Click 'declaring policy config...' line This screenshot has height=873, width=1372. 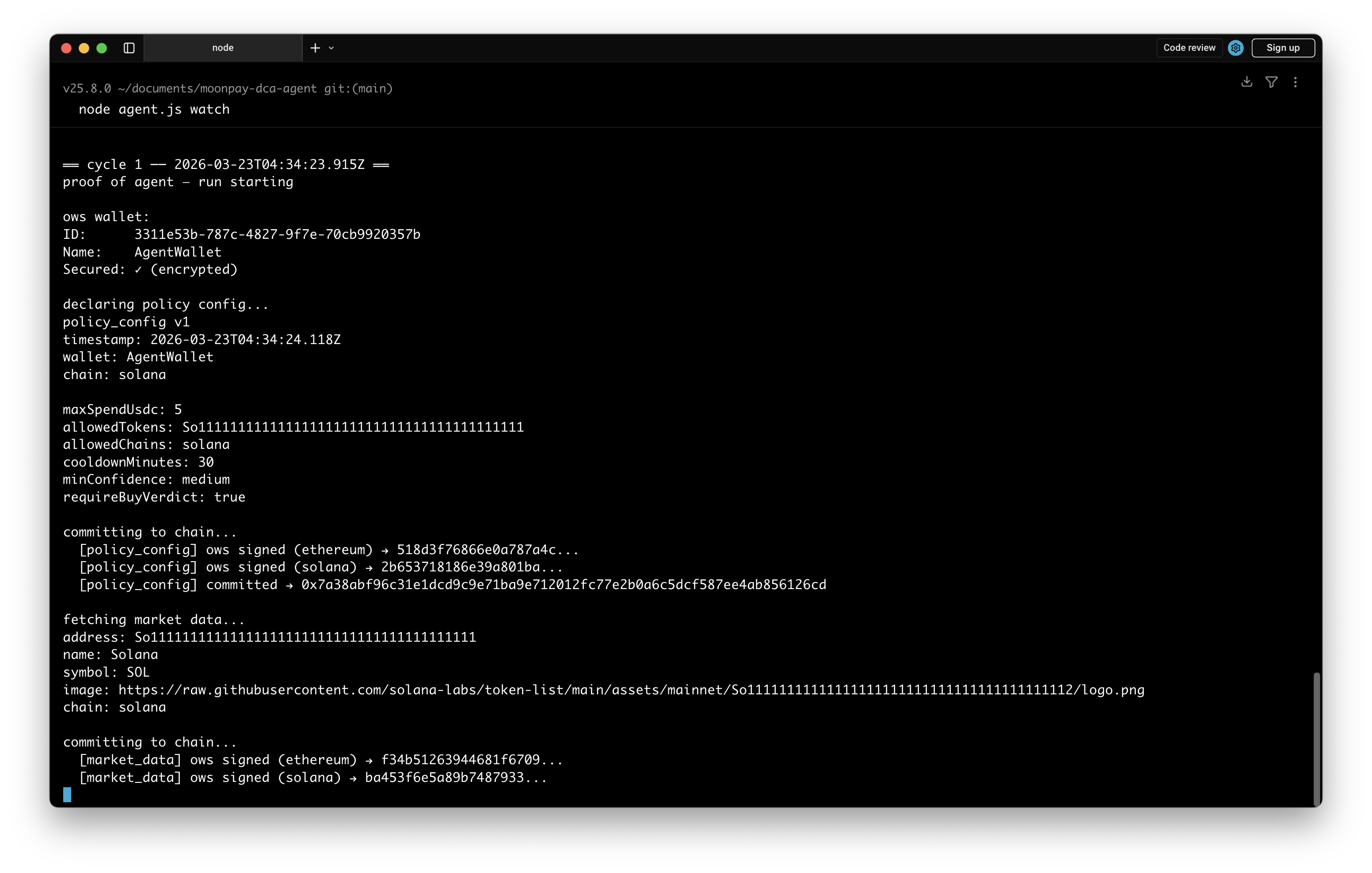[165, 305]
